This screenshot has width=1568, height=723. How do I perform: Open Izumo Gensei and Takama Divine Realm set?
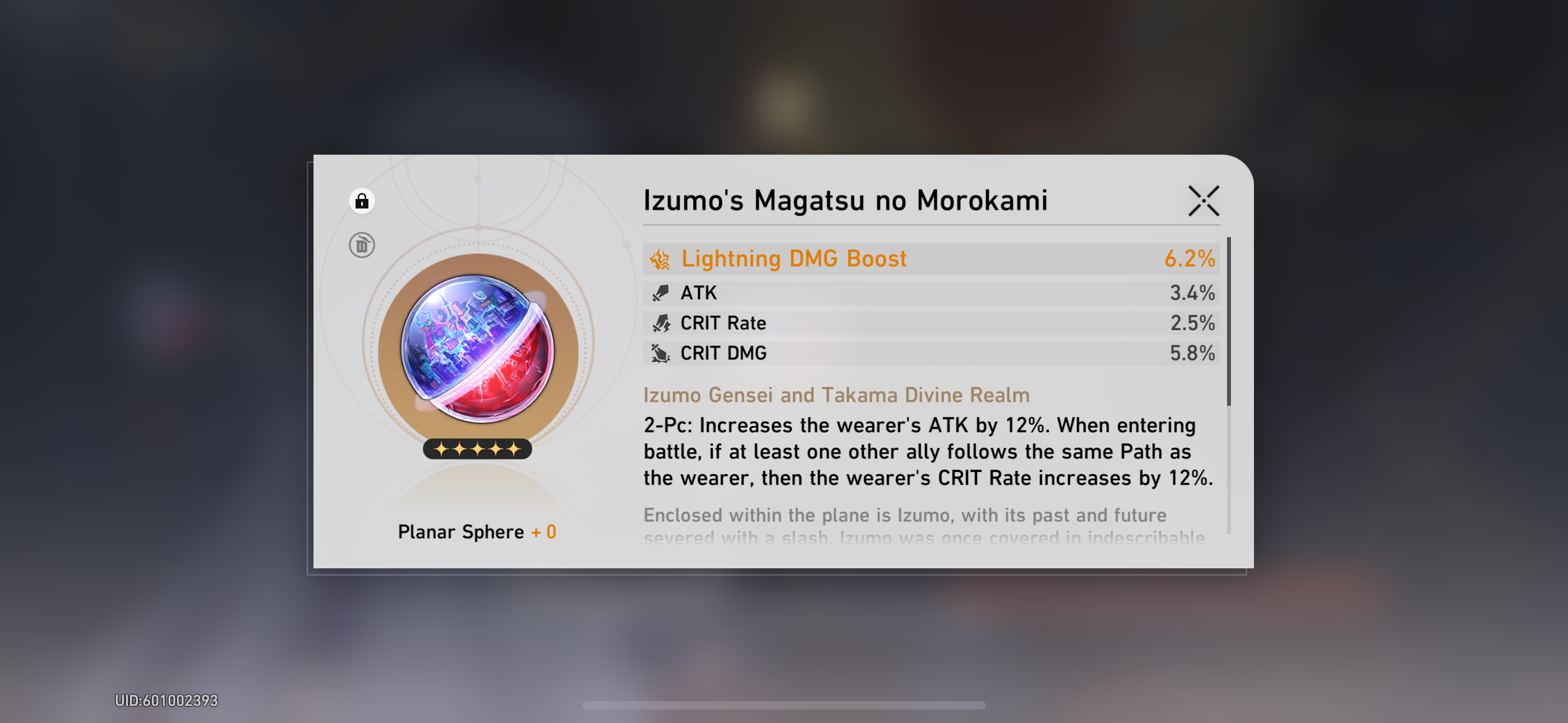(x=836, y=395)
